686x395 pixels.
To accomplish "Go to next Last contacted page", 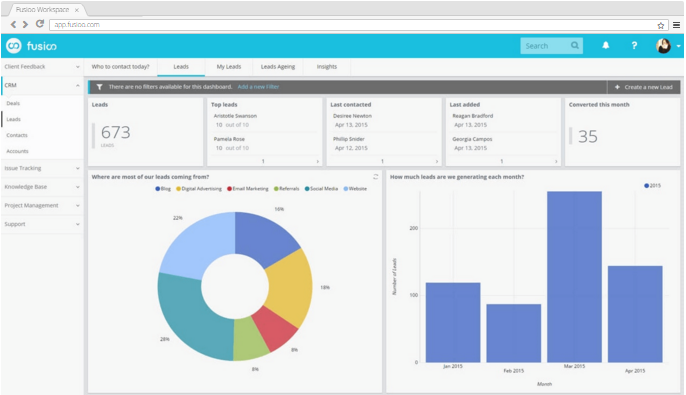I will point(437,161).
